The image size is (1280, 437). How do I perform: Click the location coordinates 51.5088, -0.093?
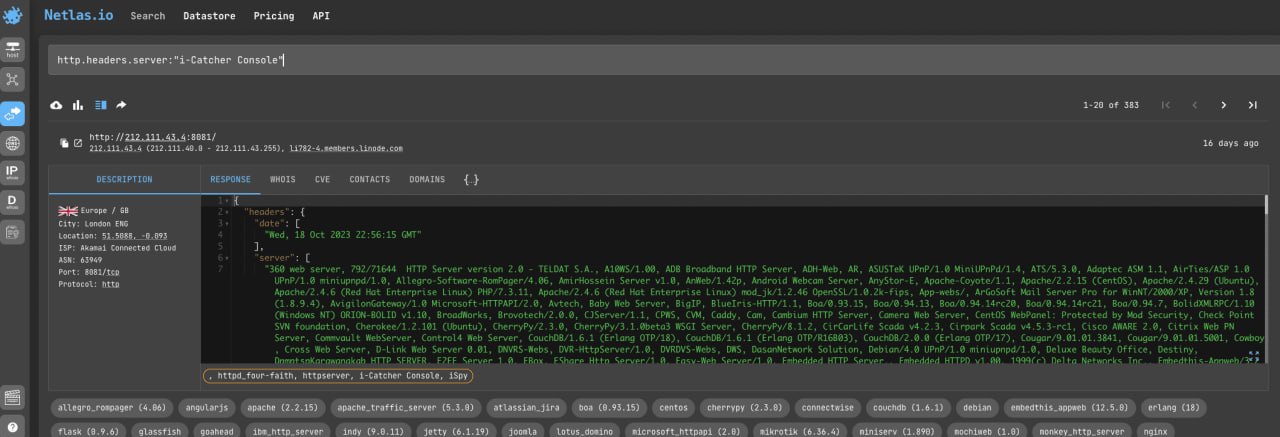click(x=133, y=236)
